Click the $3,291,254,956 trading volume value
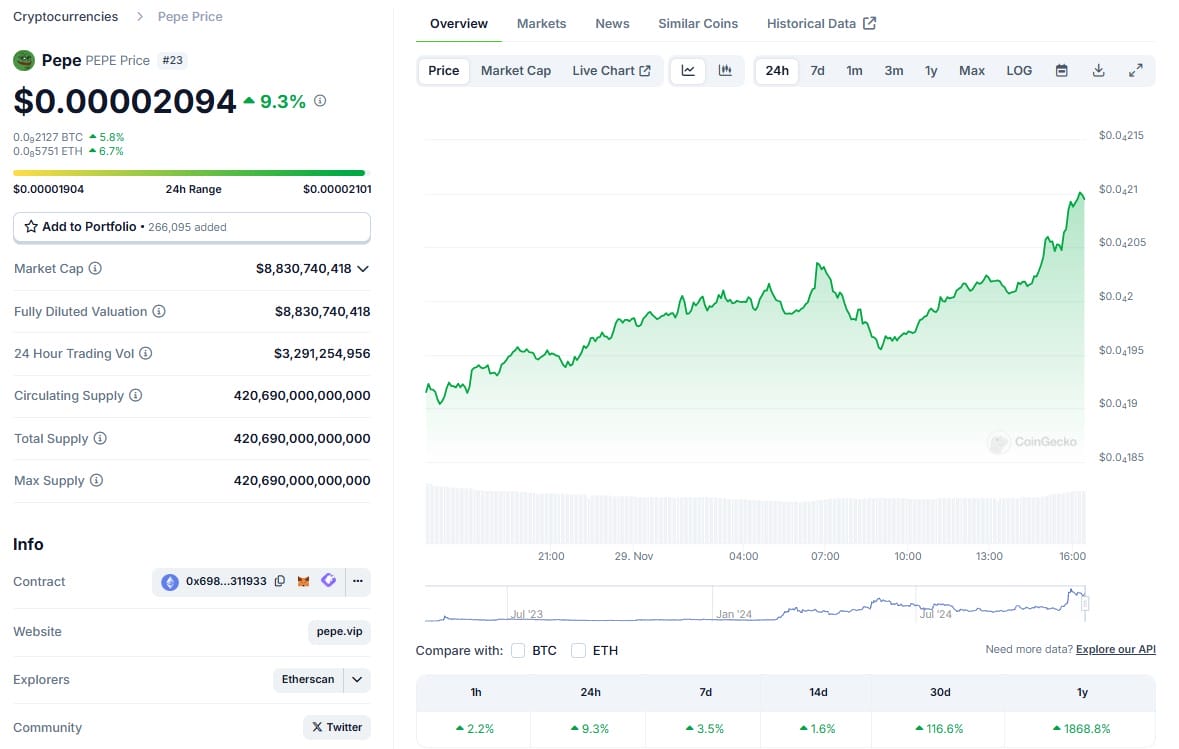Image resolution: width=1179 pixels, height=749 pixels. pos(322,353)
